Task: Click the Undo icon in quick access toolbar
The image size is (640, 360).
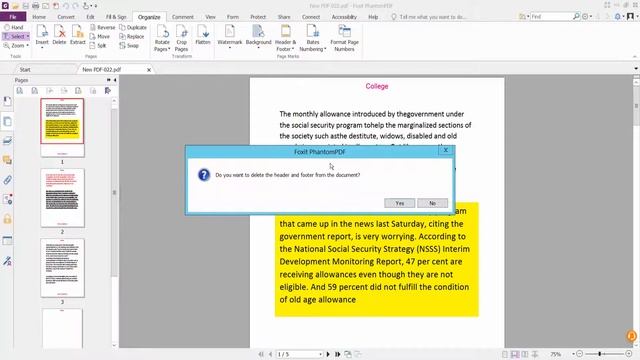Action: (x=66, y=6)
